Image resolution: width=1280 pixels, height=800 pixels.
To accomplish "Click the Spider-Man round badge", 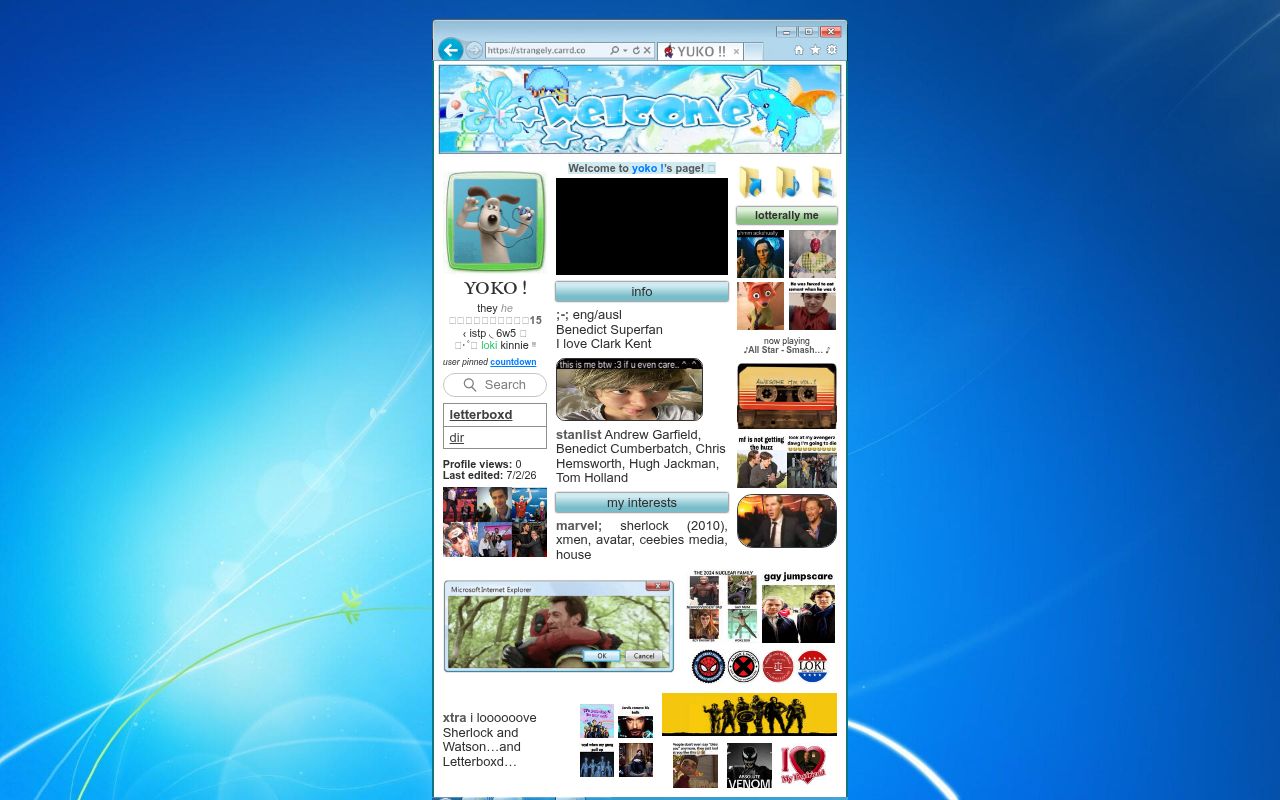I will click(x=708, y=666).
